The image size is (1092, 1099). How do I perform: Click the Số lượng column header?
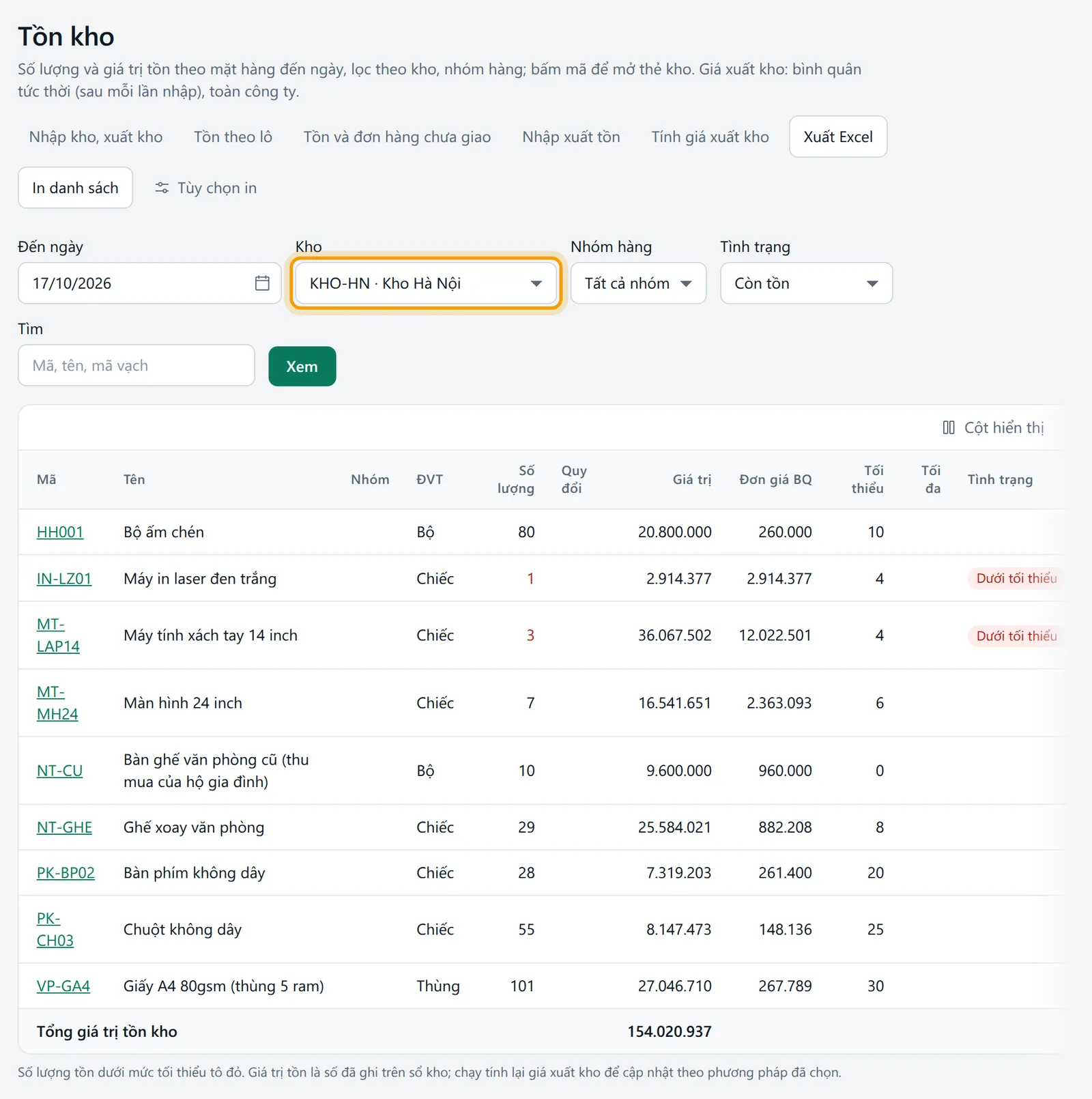(516, 479)
